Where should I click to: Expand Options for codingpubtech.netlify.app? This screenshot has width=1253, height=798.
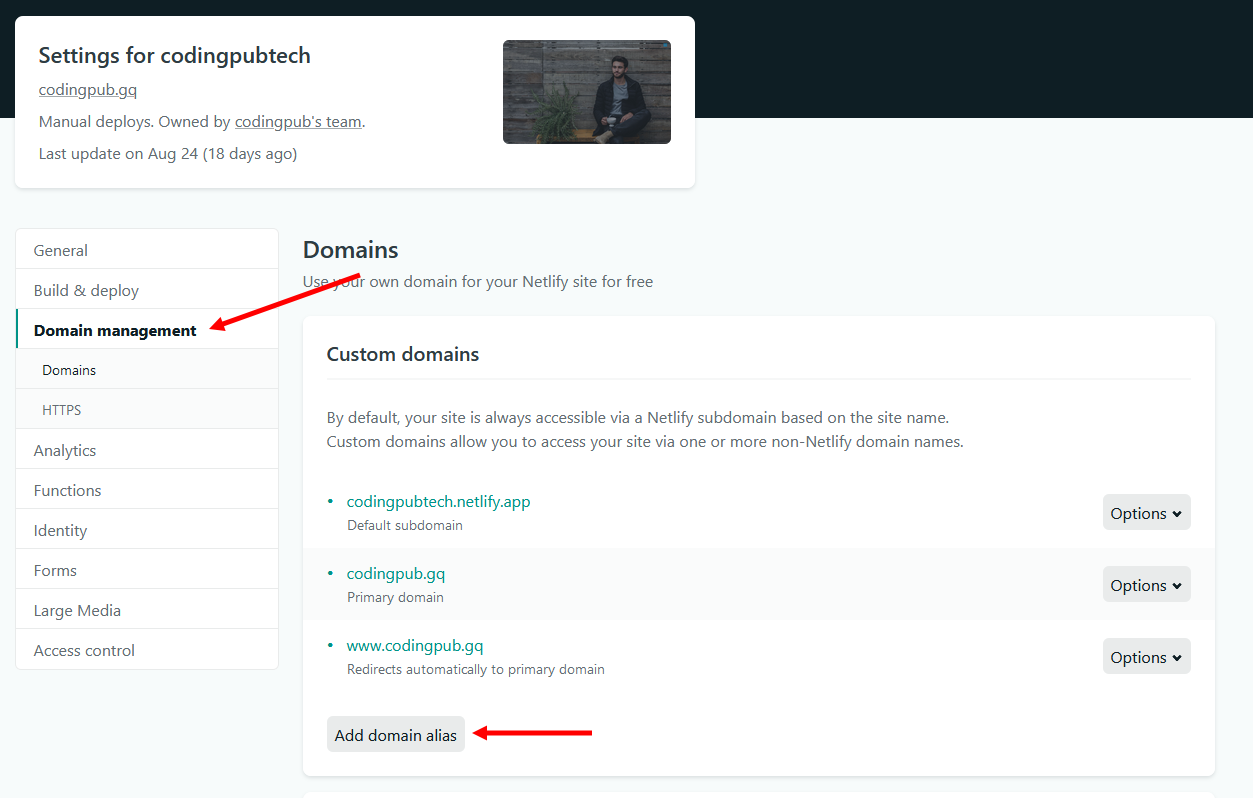coord(1146,513)
